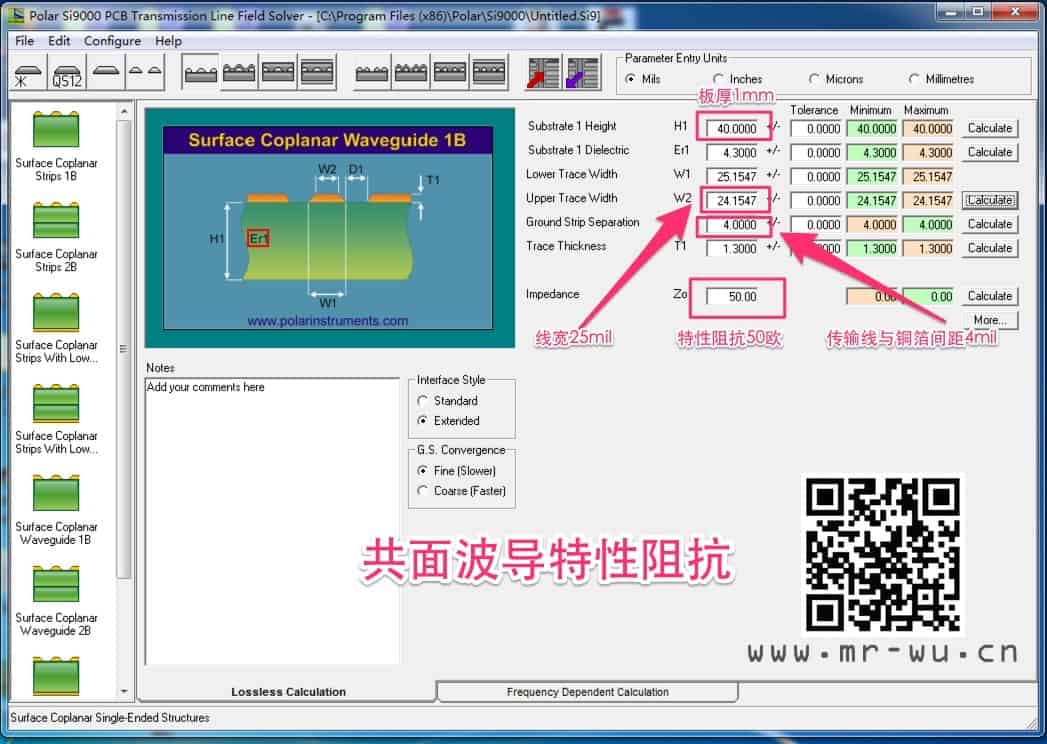Open the Help menu
This screenshot has width=1047, height=744.
pyautogui.click(x=168, y=41)
